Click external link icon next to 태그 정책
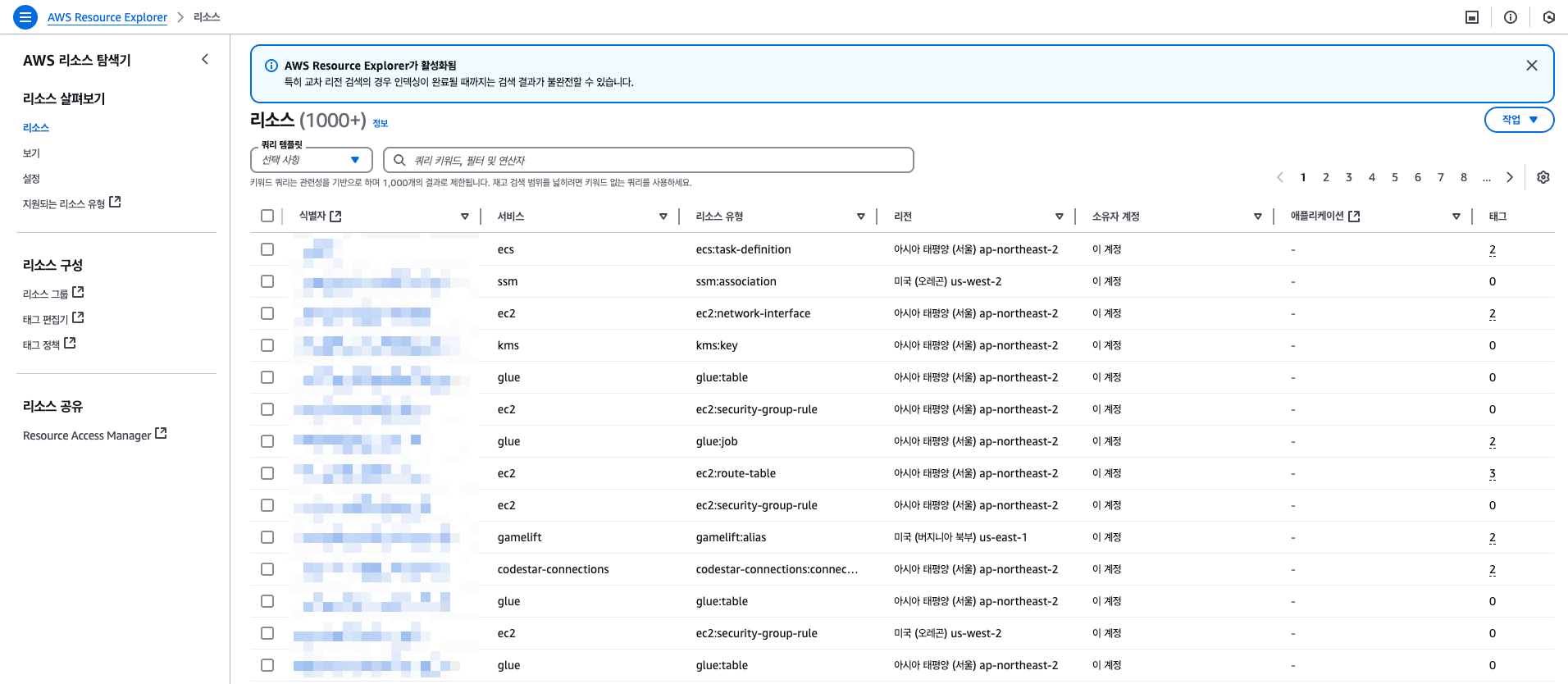The image size is (1568, 684). [70, 343]
